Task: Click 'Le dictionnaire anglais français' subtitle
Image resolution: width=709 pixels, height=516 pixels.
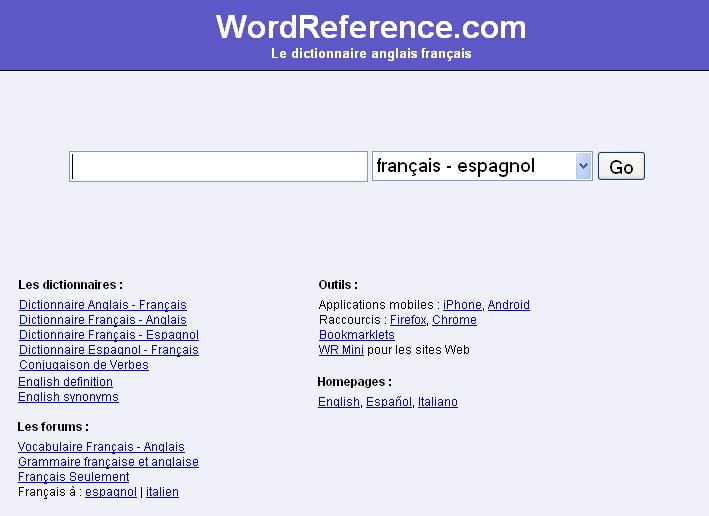Action: pyautogui.click(x=371, y=53)
